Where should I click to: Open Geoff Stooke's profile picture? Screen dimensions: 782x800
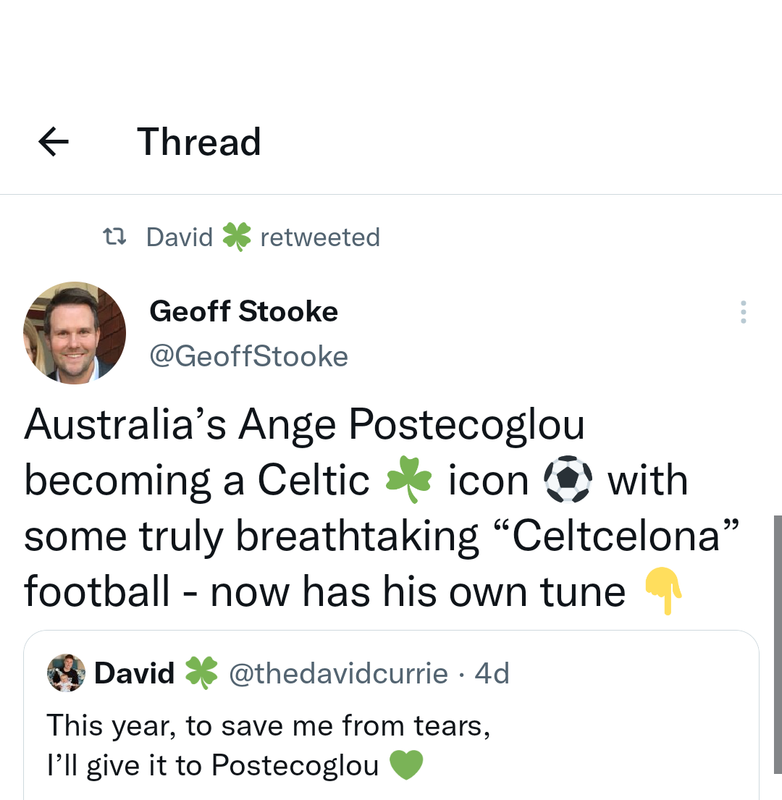click(74, 332)
